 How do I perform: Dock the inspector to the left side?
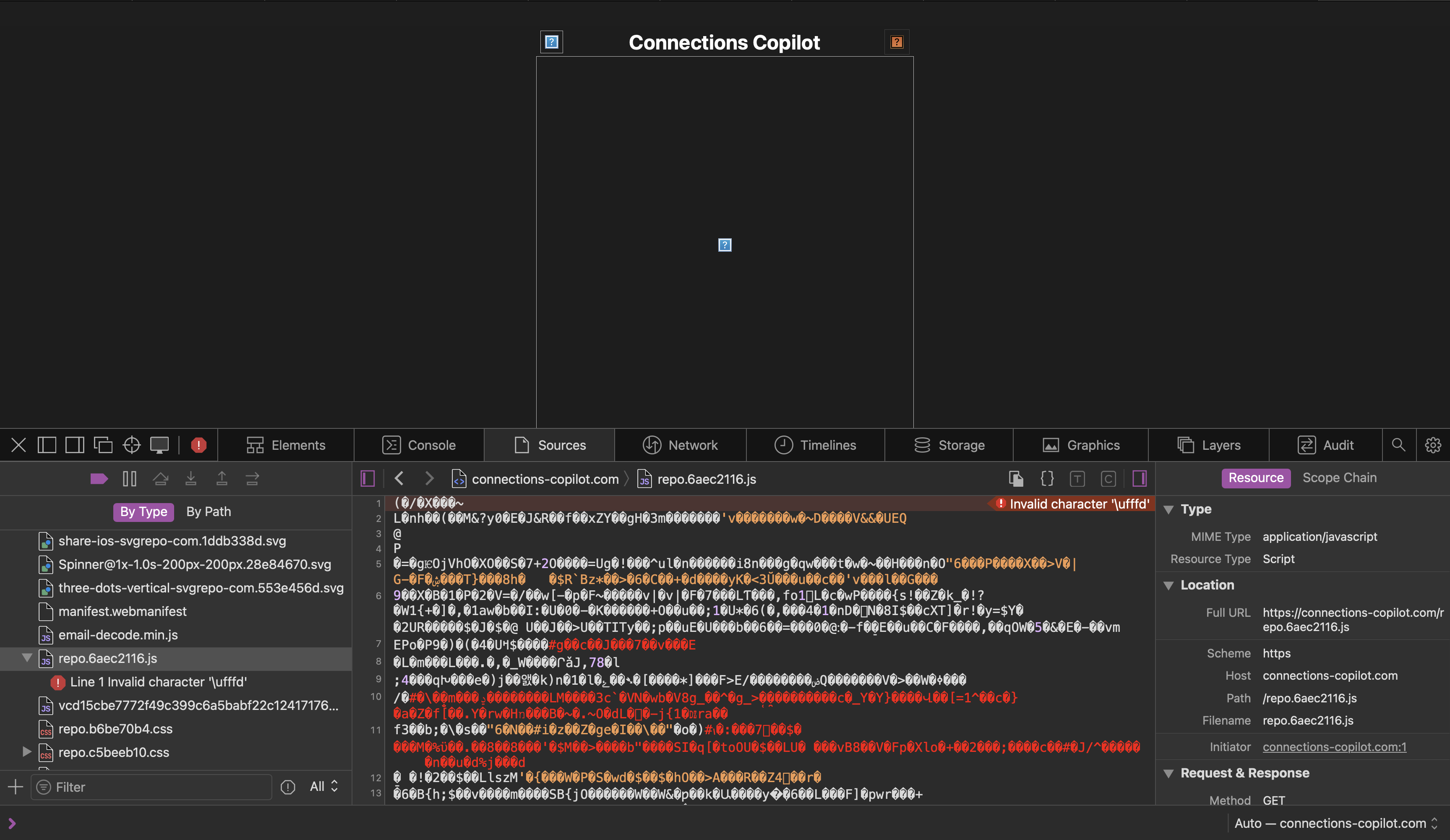(x=47, y=445)
